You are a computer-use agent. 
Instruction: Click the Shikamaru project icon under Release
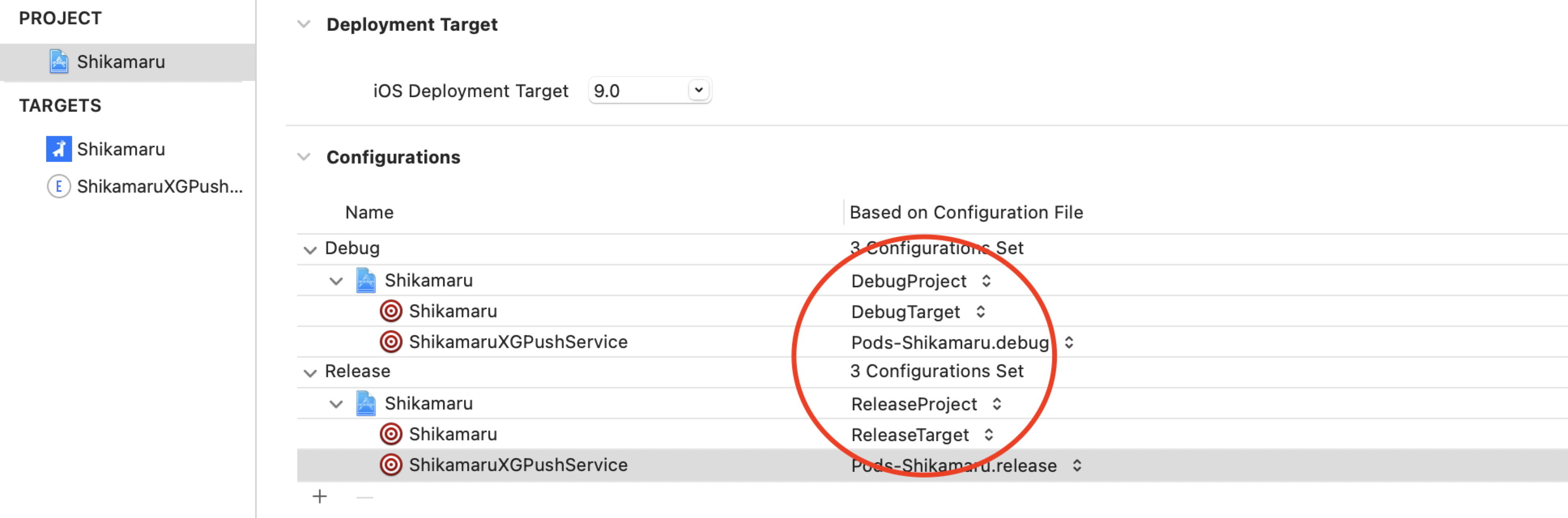pos(365,404)
